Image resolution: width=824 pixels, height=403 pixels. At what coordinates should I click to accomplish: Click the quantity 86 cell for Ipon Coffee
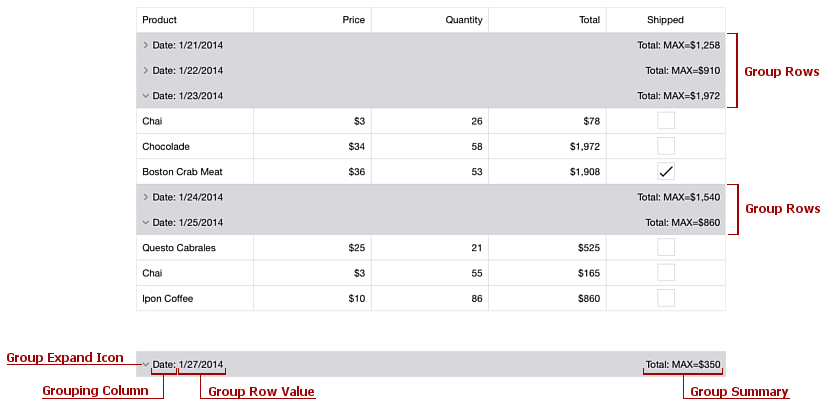tap(430, 298)
